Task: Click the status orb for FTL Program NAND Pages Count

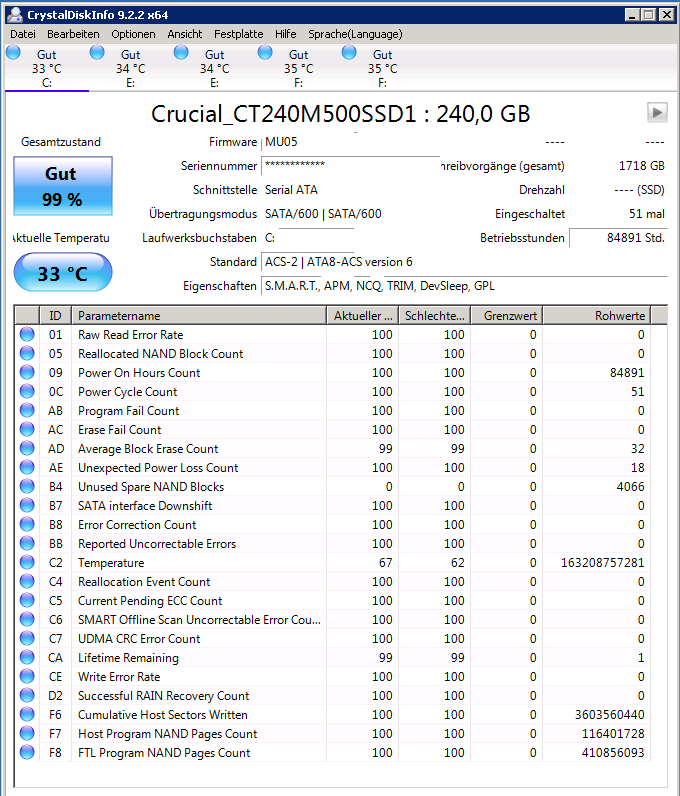Action: point(27,752)
